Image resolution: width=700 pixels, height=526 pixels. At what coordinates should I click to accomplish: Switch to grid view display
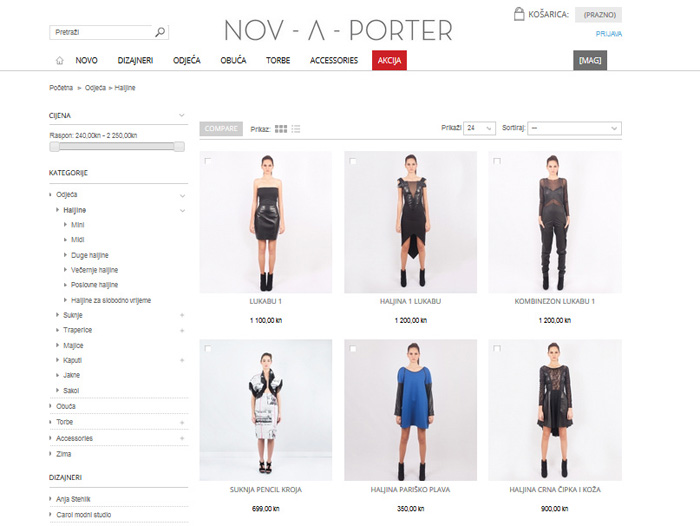[x=281, y=129]
